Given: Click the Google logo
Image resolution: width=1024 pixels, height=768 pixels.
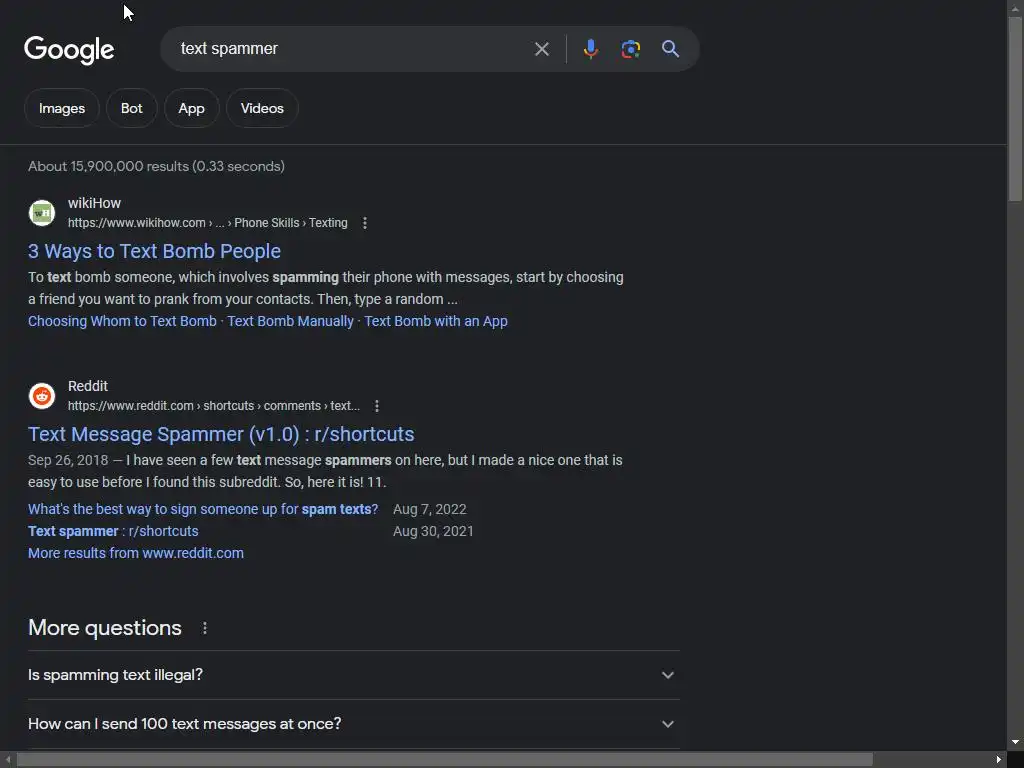Looking at the screenshot, I should [69, 50].
